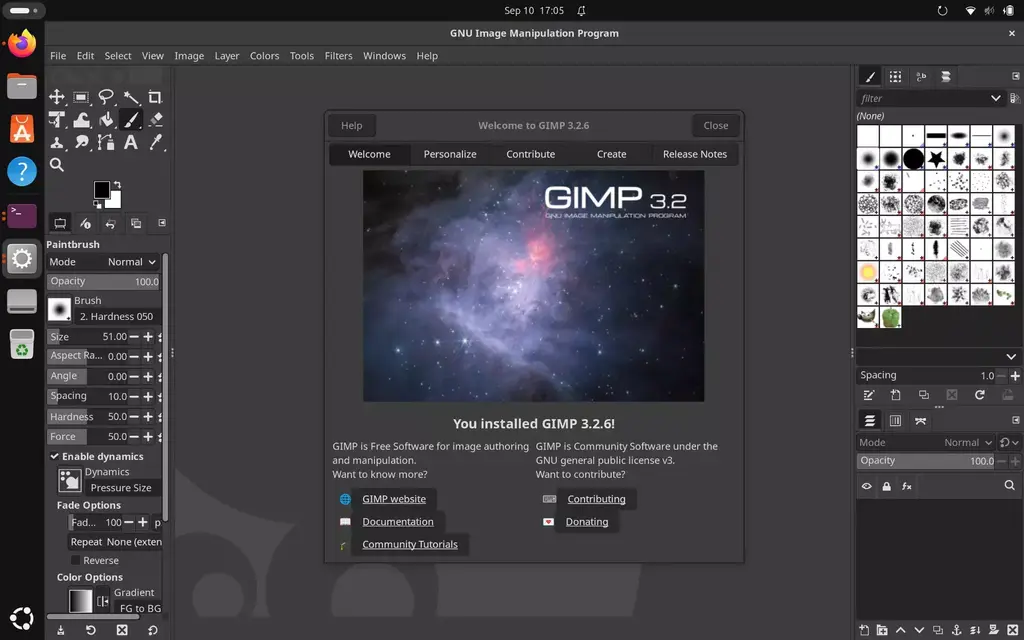The width and height of the screenshot is (1024, 640).
Task: Open the Community Tutorials link
Action: coord(410,545)
